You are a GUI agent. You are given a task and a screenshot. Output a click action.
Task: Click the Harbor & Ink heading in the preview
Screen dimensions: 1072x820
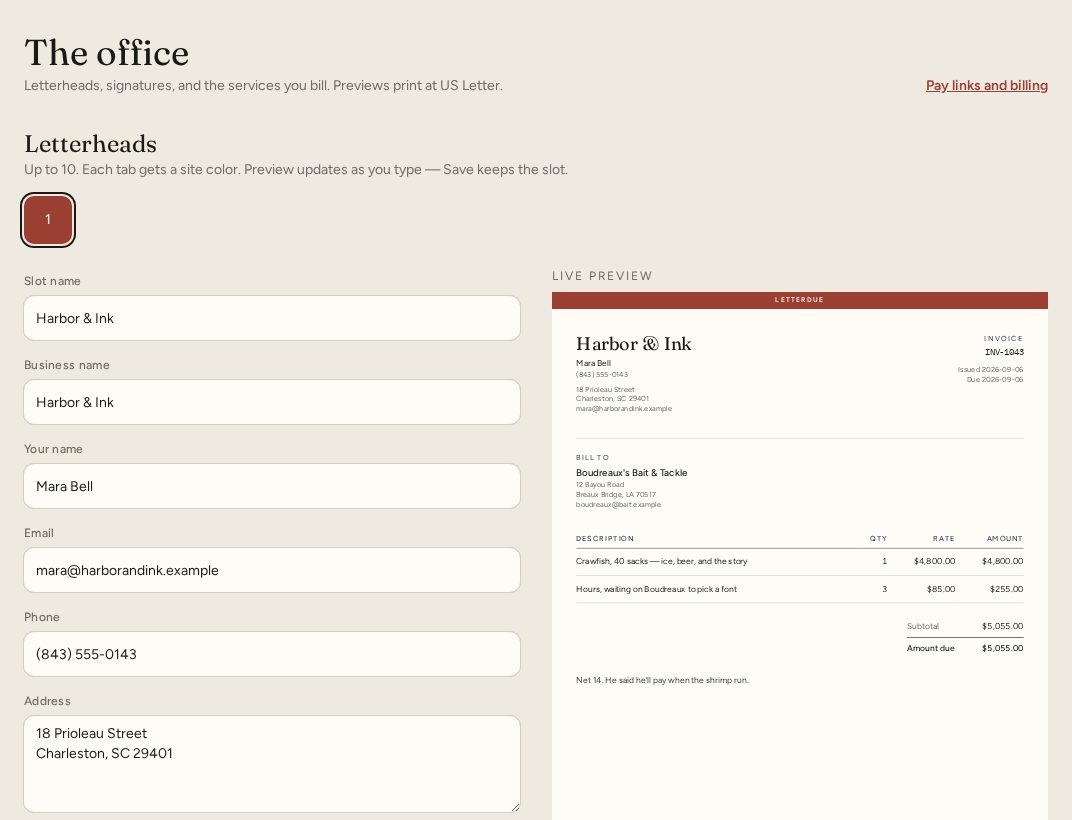(x=633, y=343)
